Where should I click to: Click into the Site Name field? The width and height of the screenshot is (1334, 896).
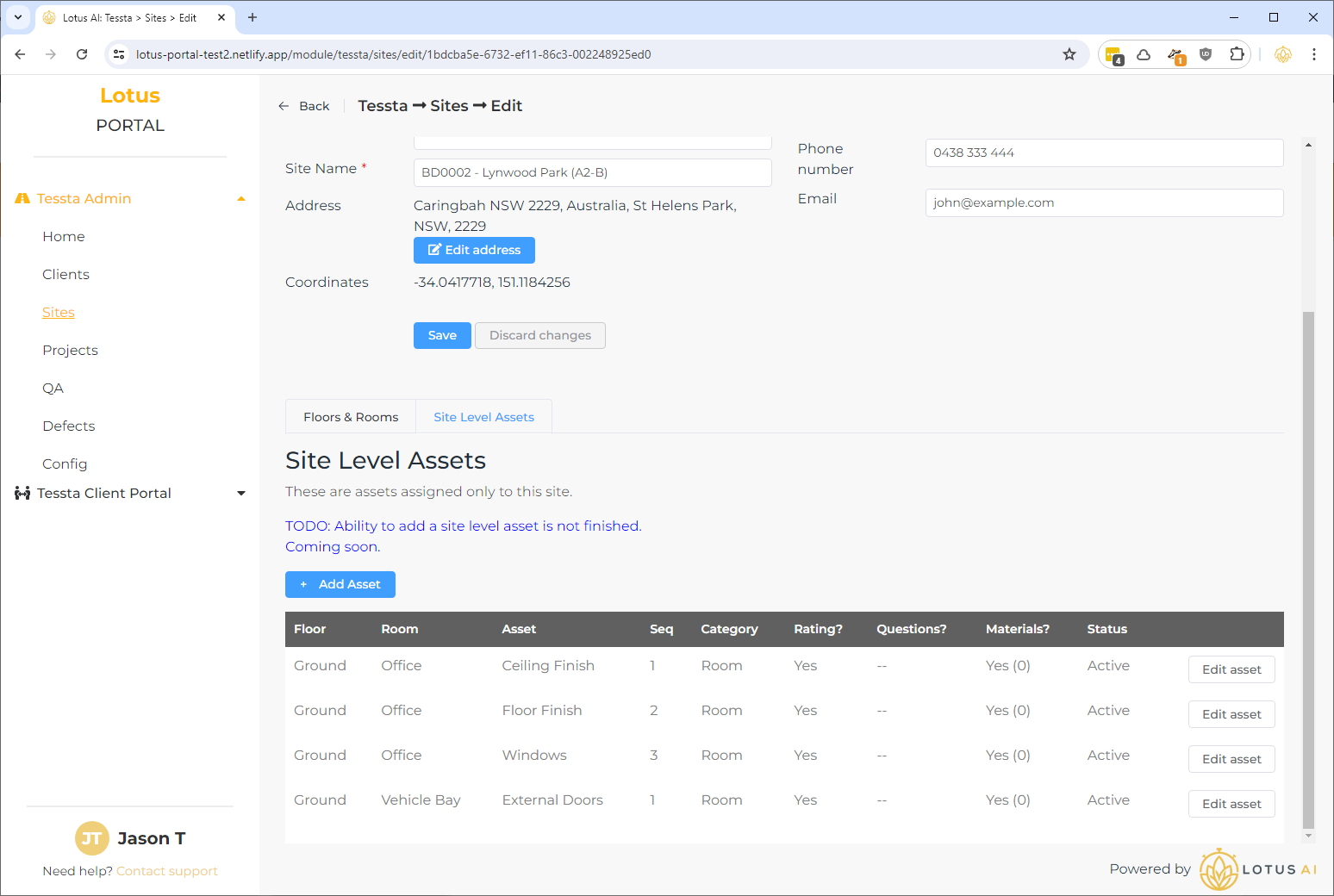pyautogui.click(x=592, y=172)
